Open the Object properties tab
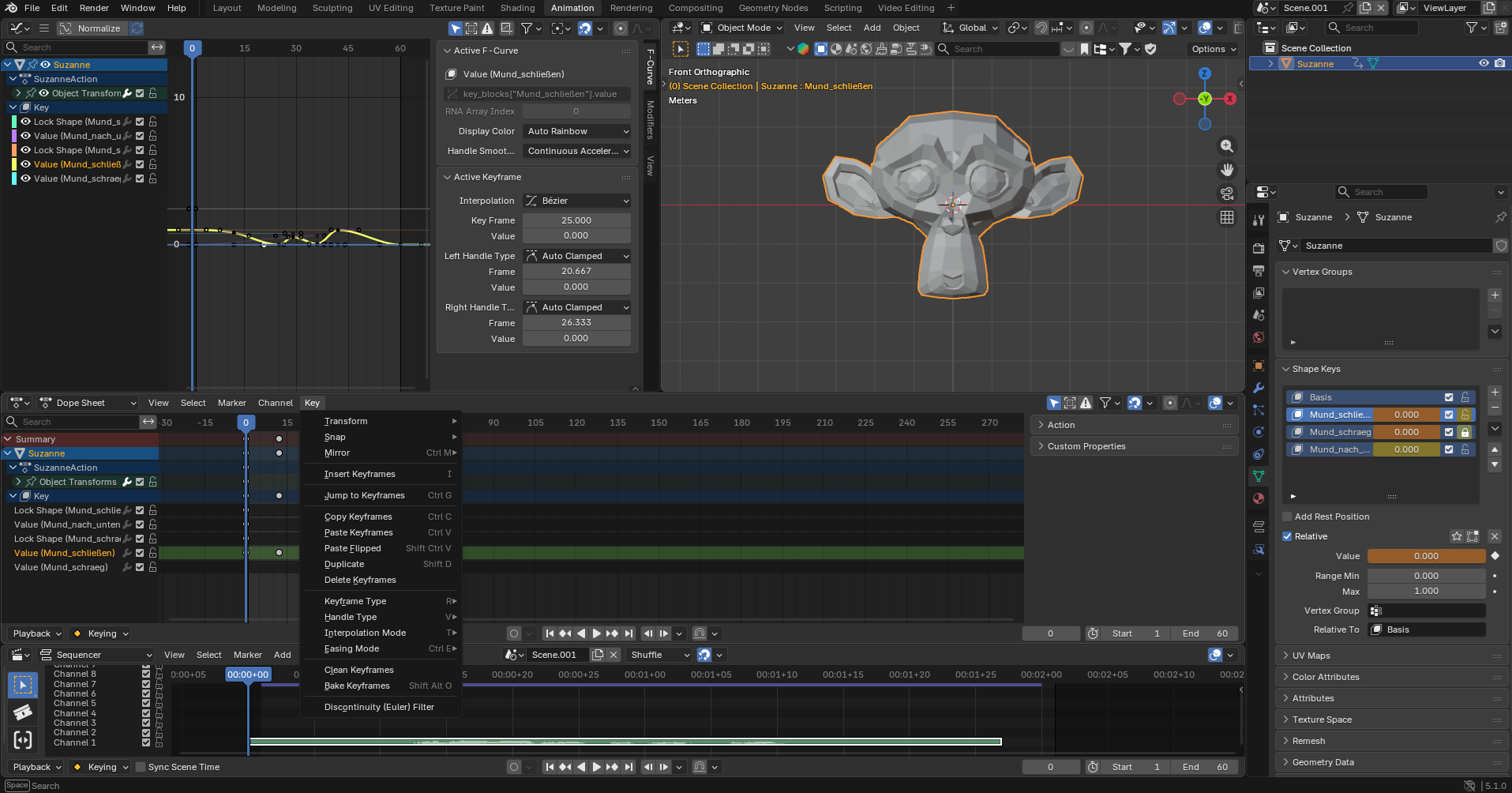The image size is (1512, 793). coord(1259,366)
